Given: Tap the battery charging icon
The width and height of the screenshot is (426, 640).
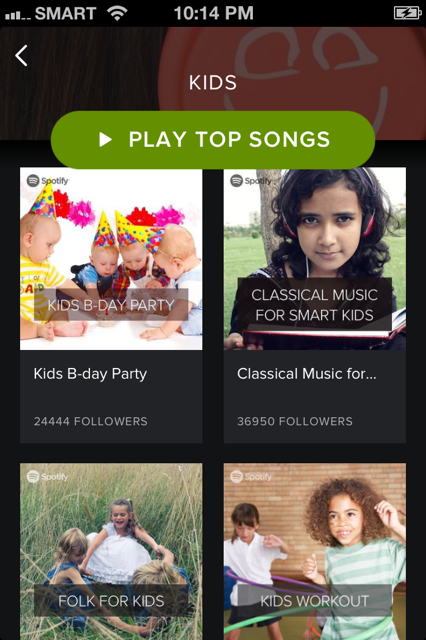Looking at the screenshot, I should coord(407,13).
